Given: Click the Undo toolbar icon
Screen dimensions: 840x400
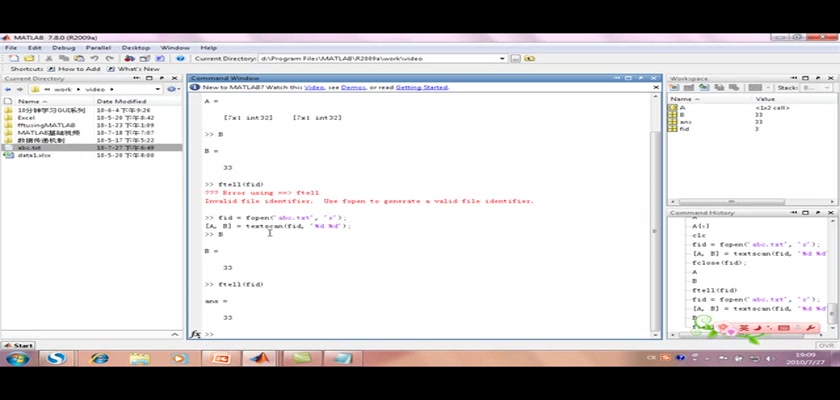Looking at the screenshot, I should (94, 58).
